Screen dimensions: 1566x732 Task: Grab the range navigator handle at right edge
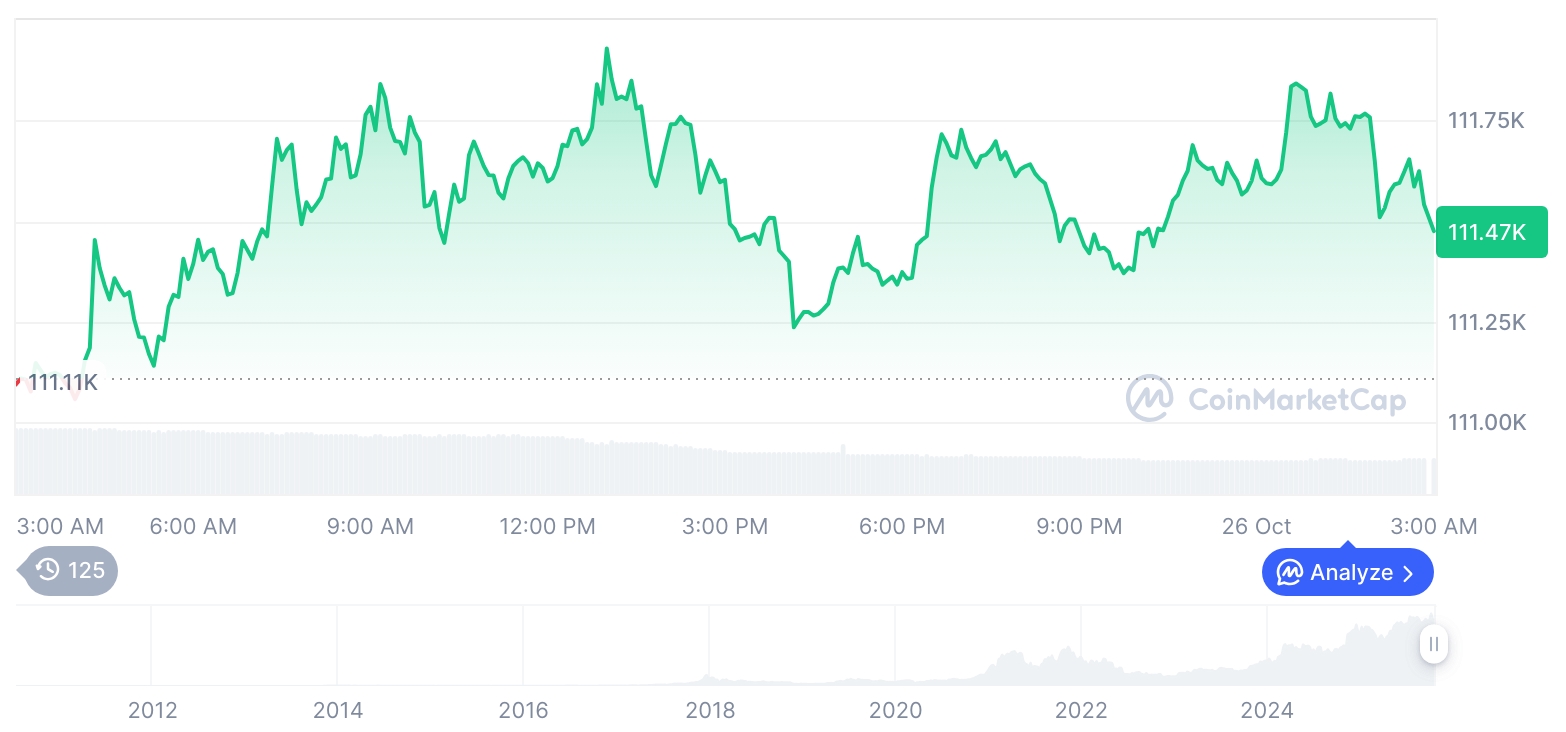(x=1433, y=644)
